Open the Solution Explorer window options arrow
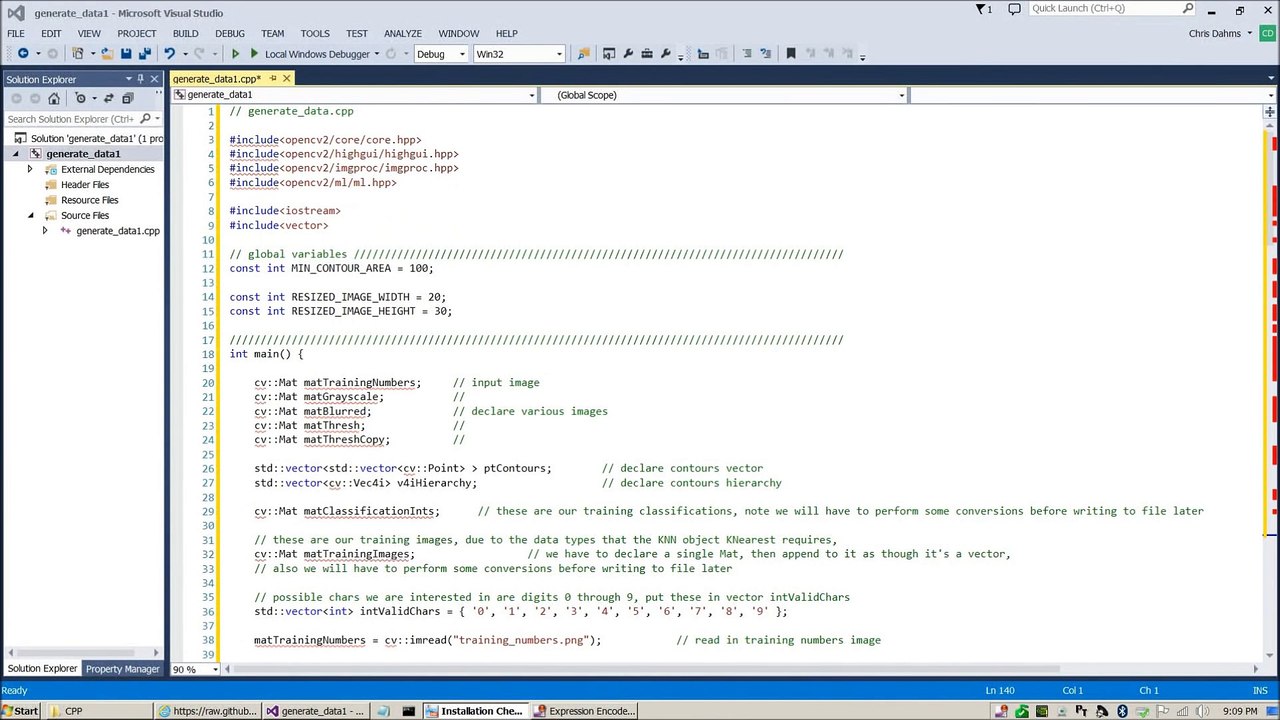 [127, 79]
